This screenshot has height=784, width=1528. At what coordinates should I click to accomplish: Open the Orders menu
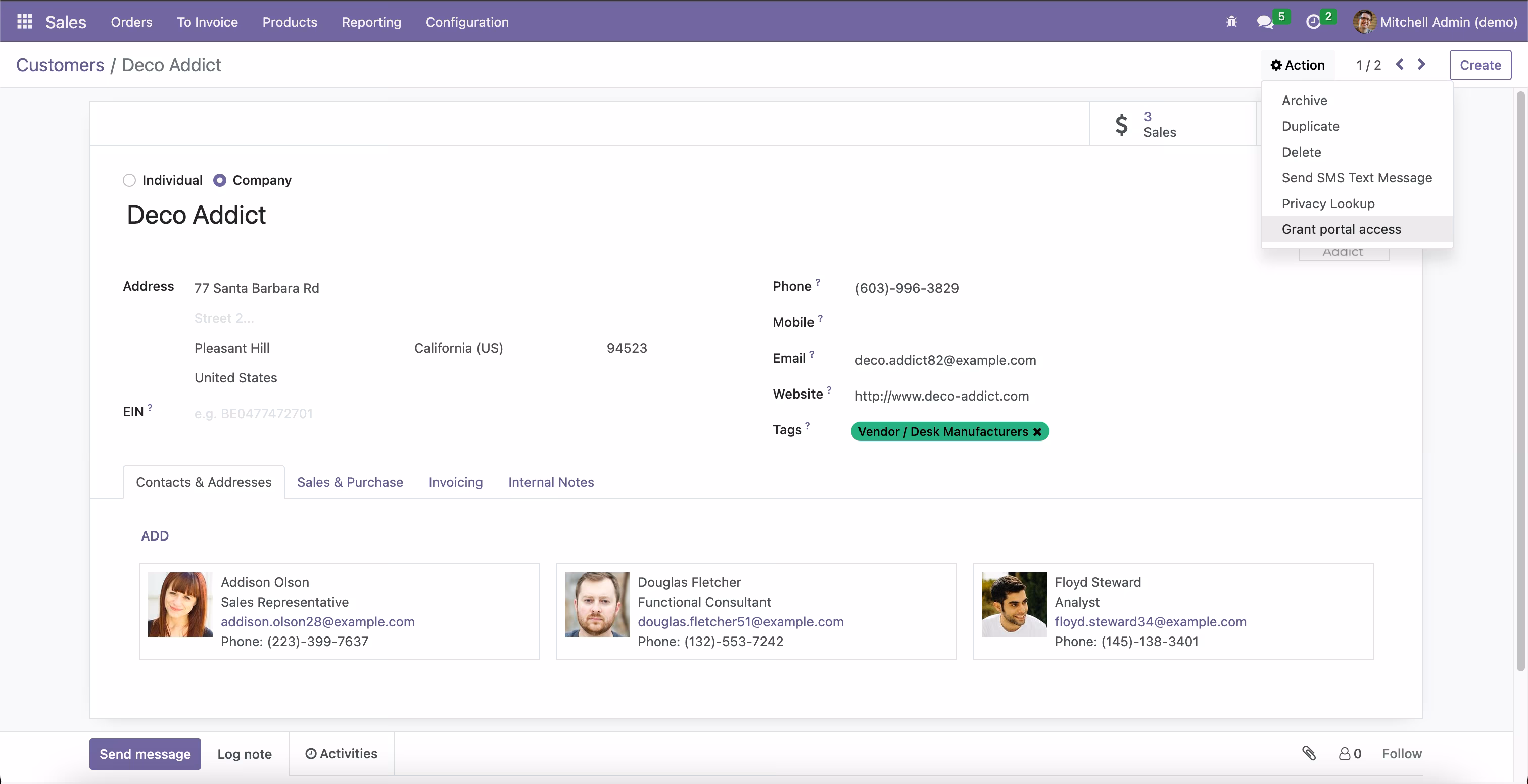pos(132,22)
